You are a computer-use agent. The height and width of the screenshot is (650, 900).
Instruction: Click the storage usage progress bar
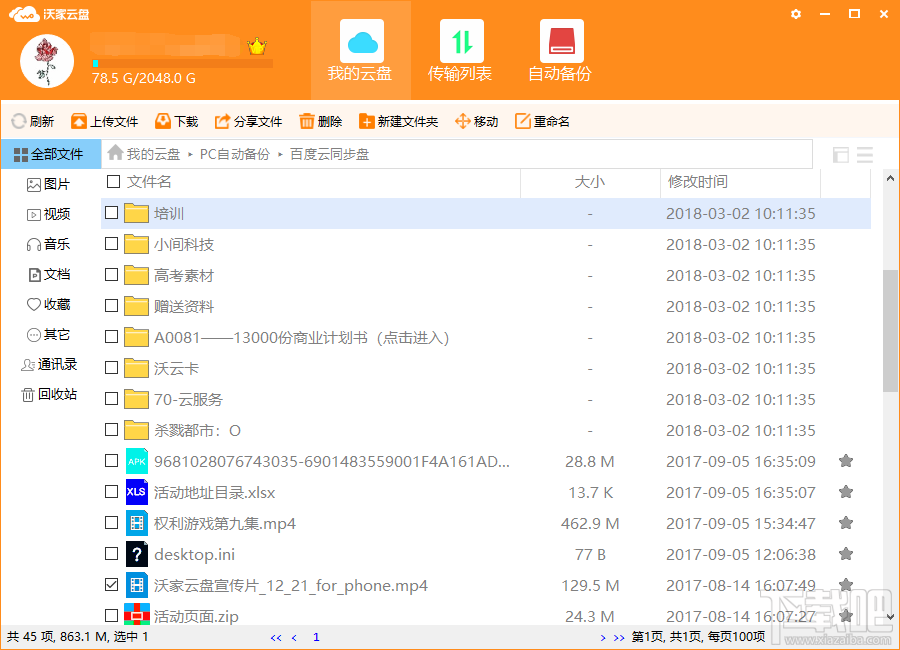(182, 63)
